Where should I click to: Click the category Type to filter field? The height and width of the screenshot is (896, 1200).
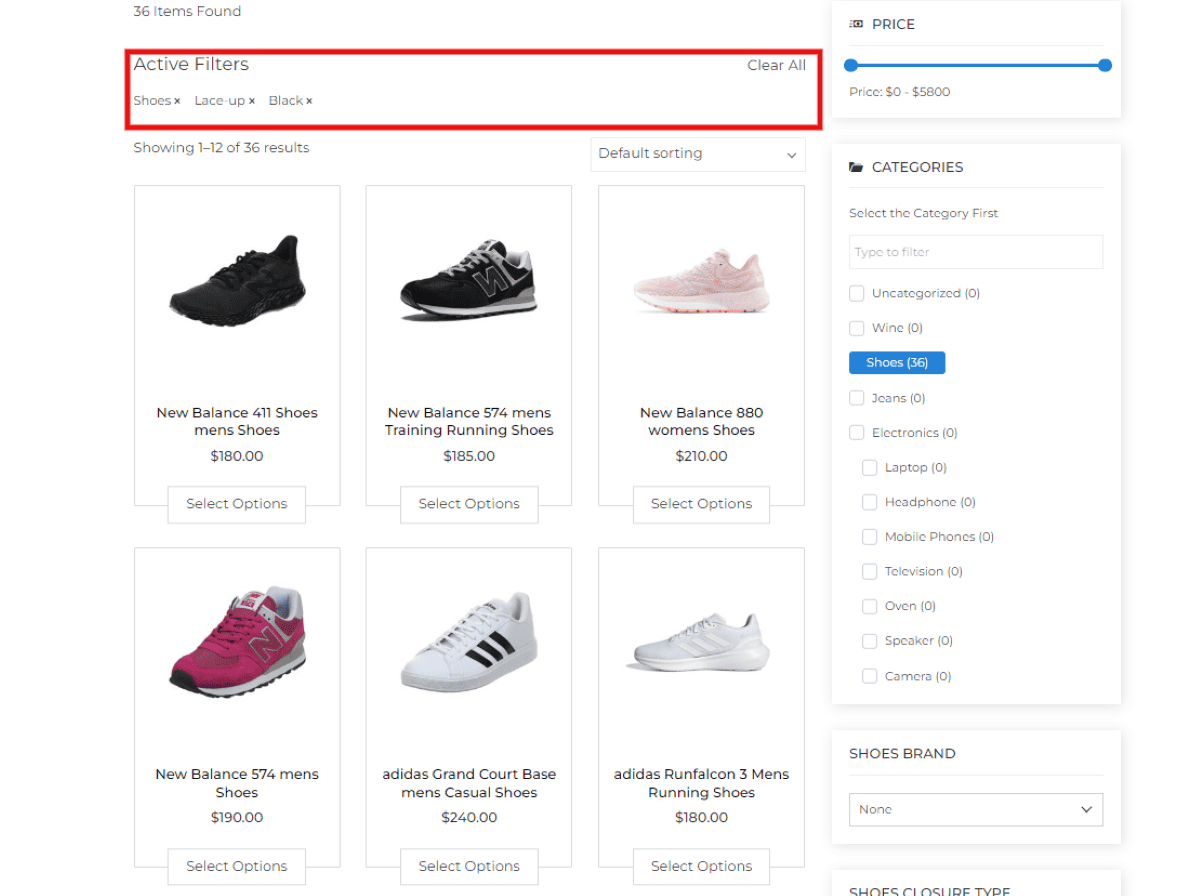[976, 252]
